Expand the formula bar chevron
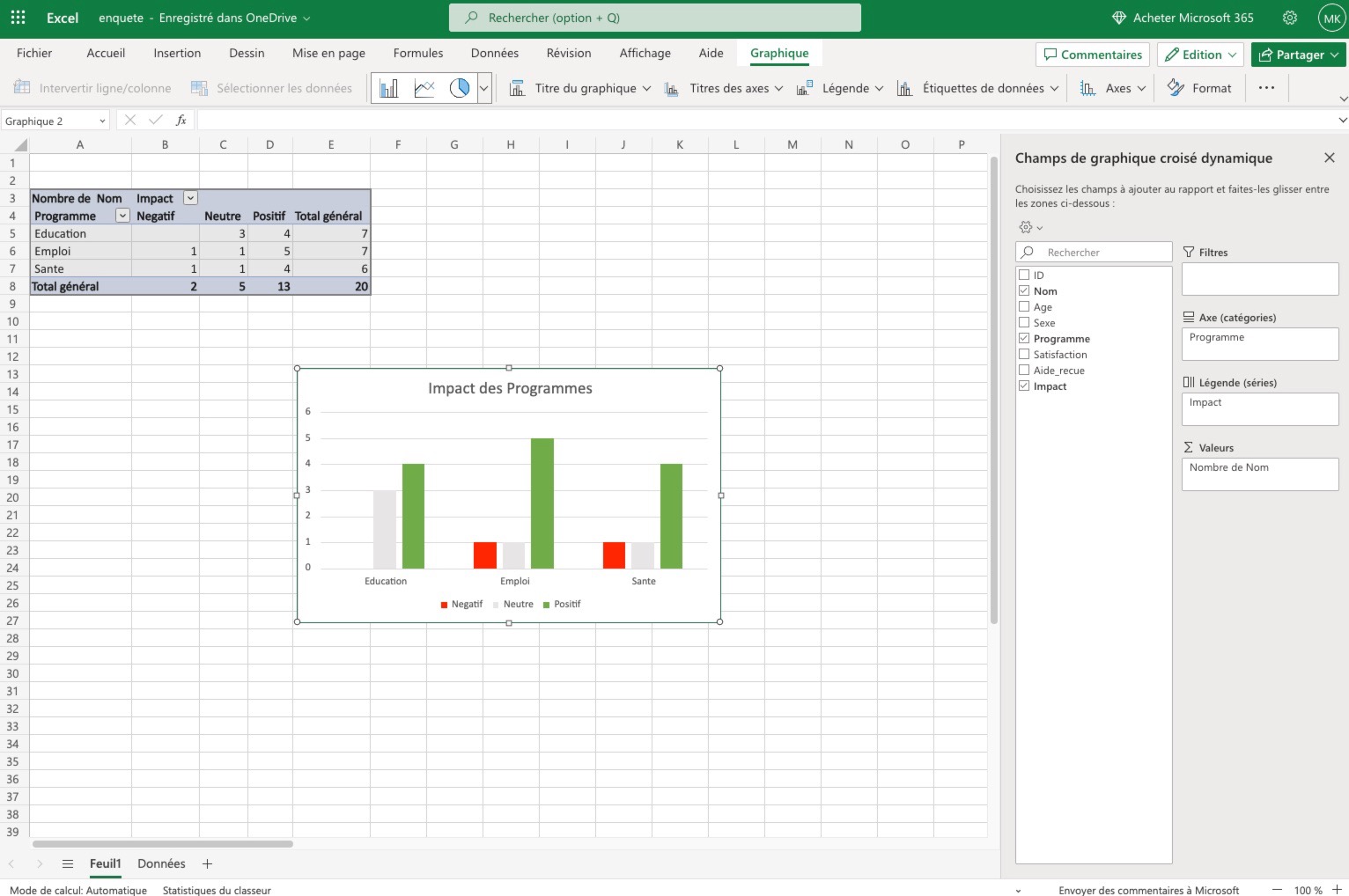 [1342, 121]
